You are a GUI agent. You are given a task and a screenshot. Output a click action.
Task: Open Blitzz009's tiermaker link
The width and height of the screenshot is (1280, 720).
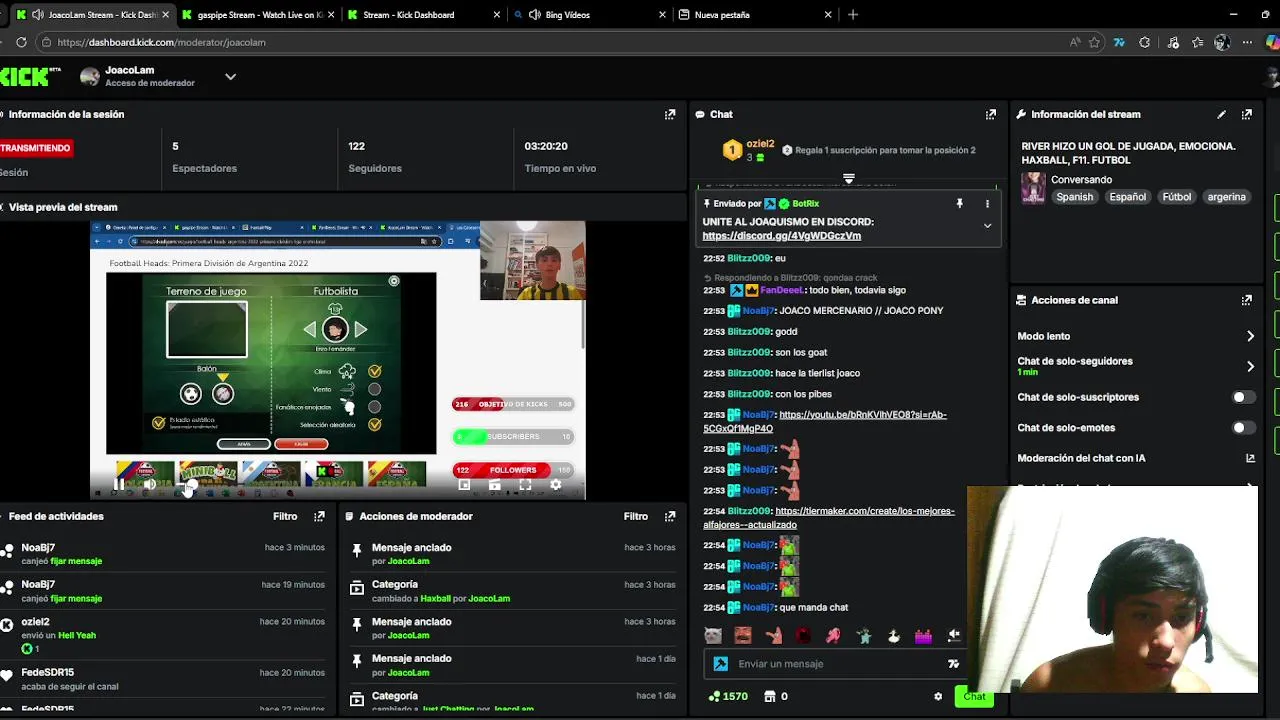pos(828,518)
